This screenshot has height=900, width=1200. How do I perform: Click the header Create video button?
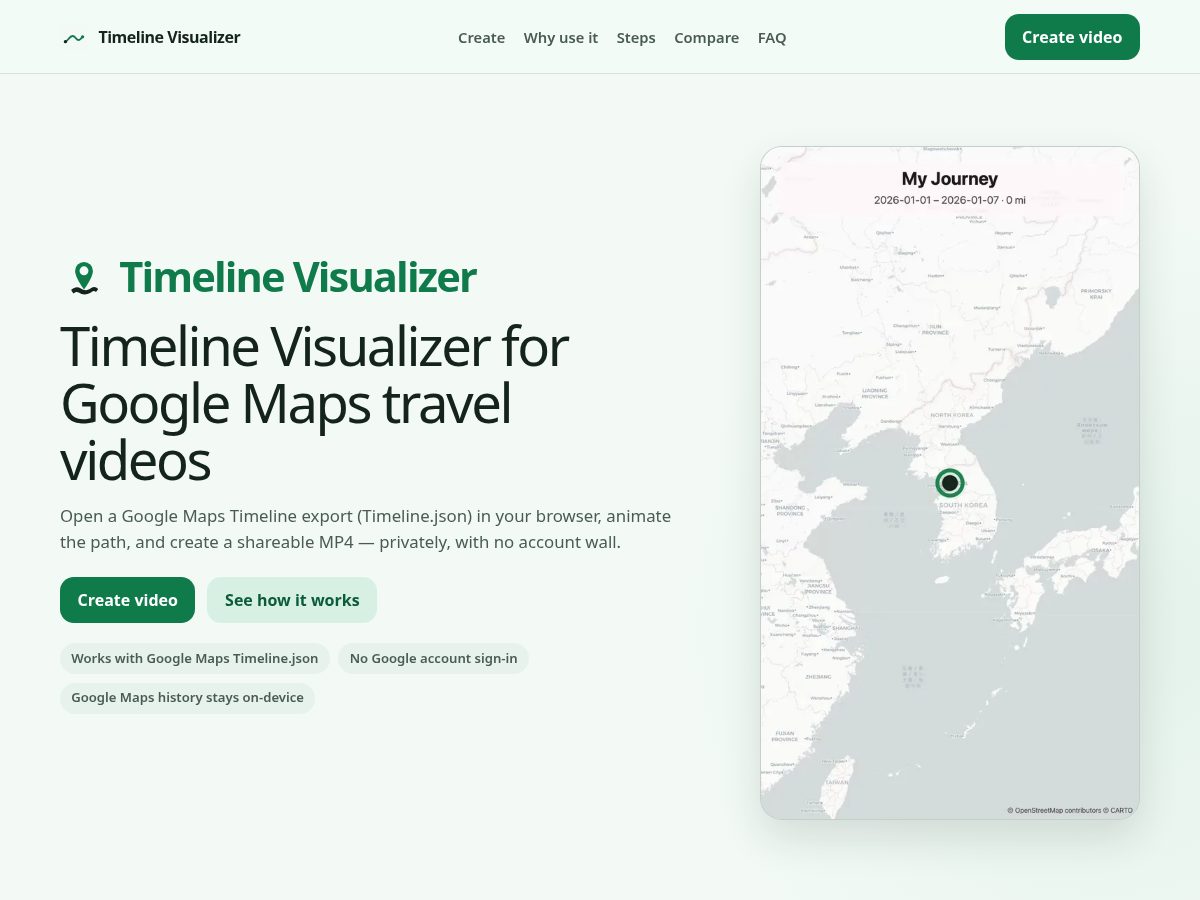pyautogui.click(x=1072, y=37)
